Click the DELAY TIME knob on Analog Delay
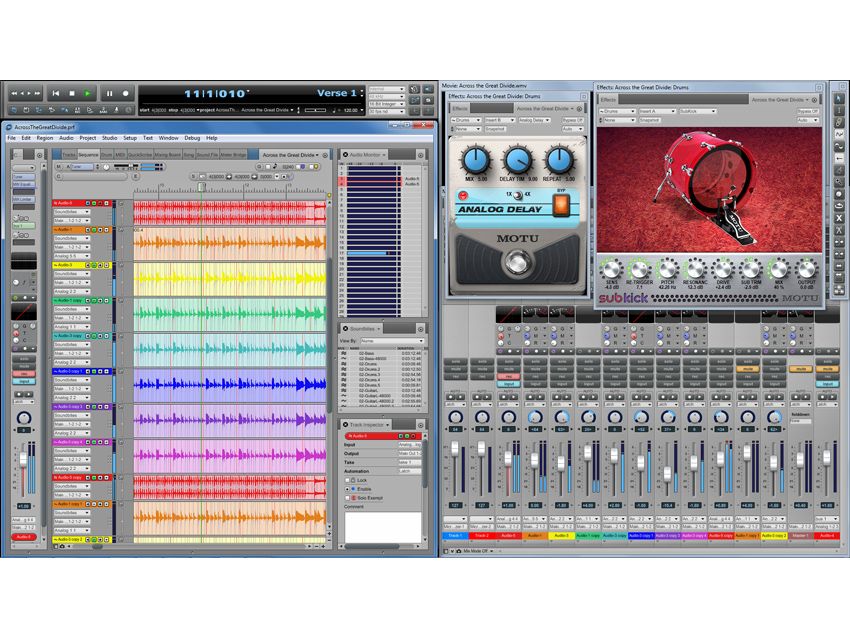Screen dimensions: 850x638 click(x=518, y=160)
